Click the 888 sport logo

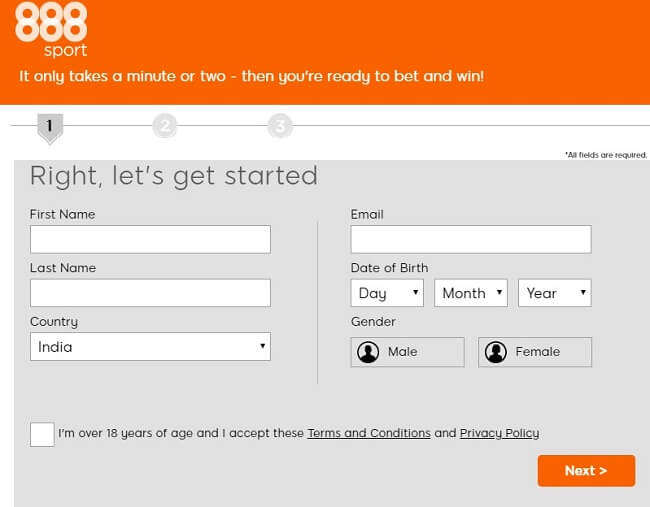pos(51,29)
